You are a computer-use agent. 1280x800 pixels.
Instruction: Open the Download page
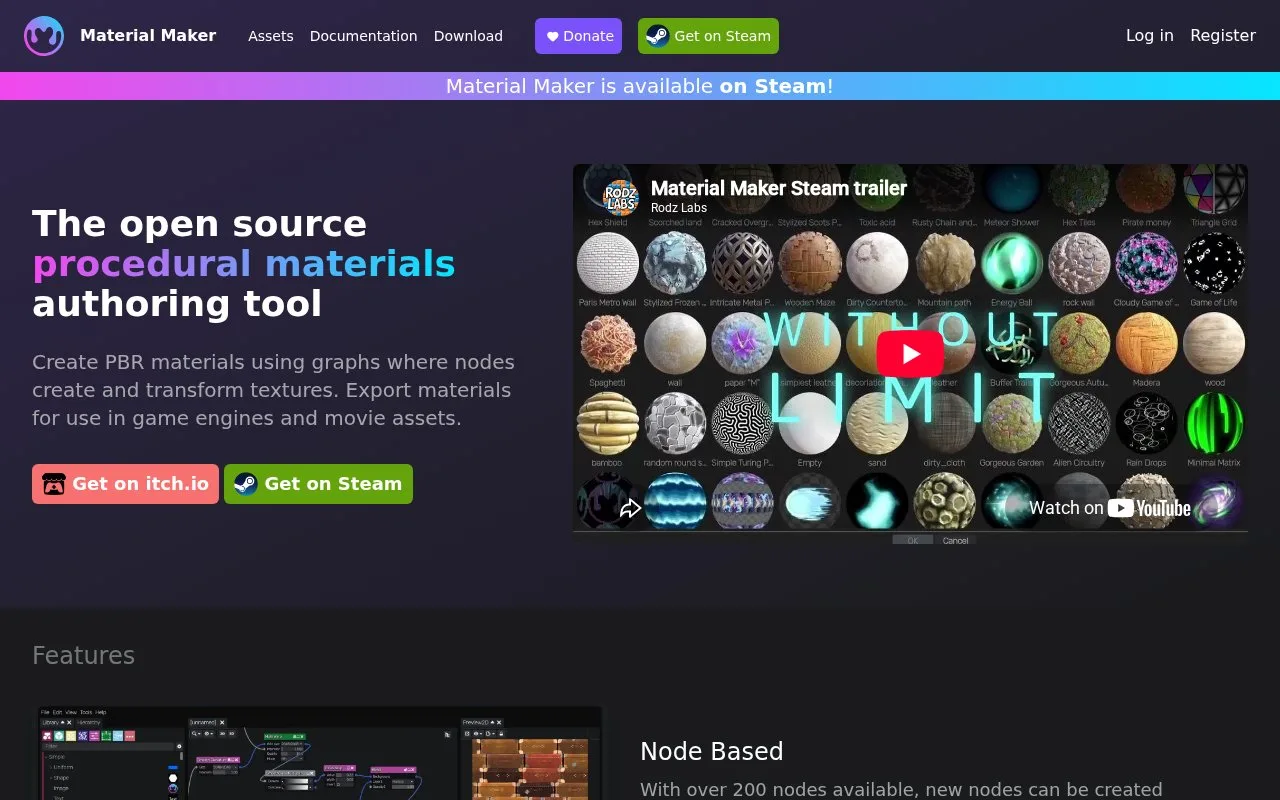click(468, 36)
